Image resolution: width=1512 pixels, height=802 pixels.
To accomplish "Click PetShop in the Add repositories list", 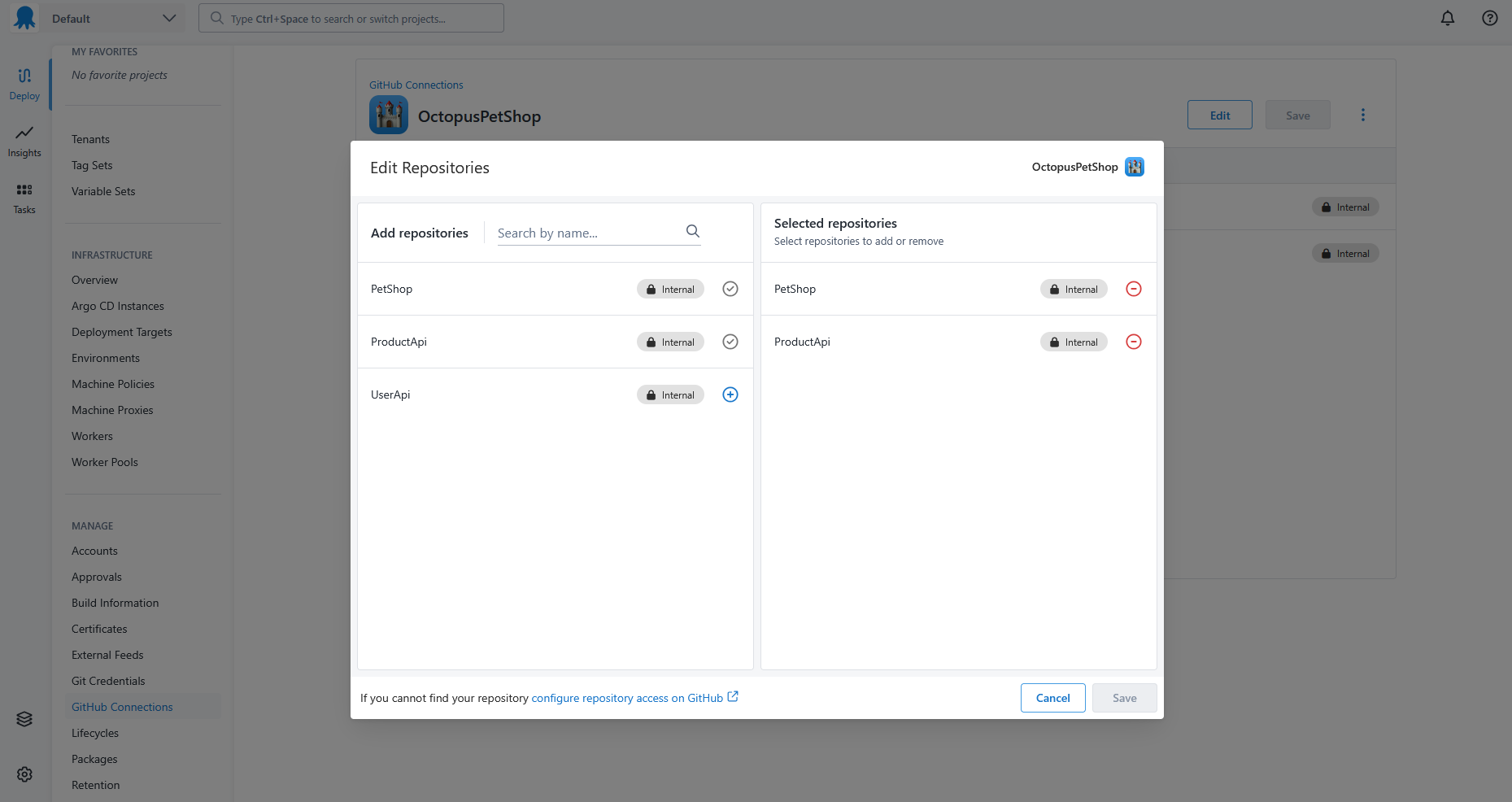I will pyautogui.click(x=391, y=289).
